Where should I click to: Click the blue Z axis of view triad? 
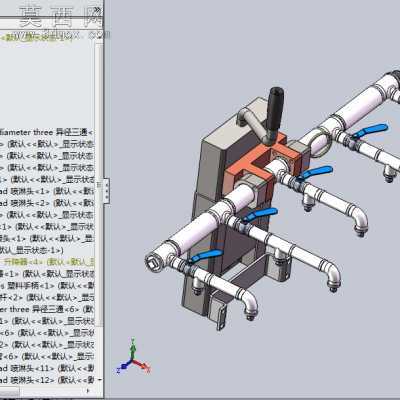click(x=124, y=366)
